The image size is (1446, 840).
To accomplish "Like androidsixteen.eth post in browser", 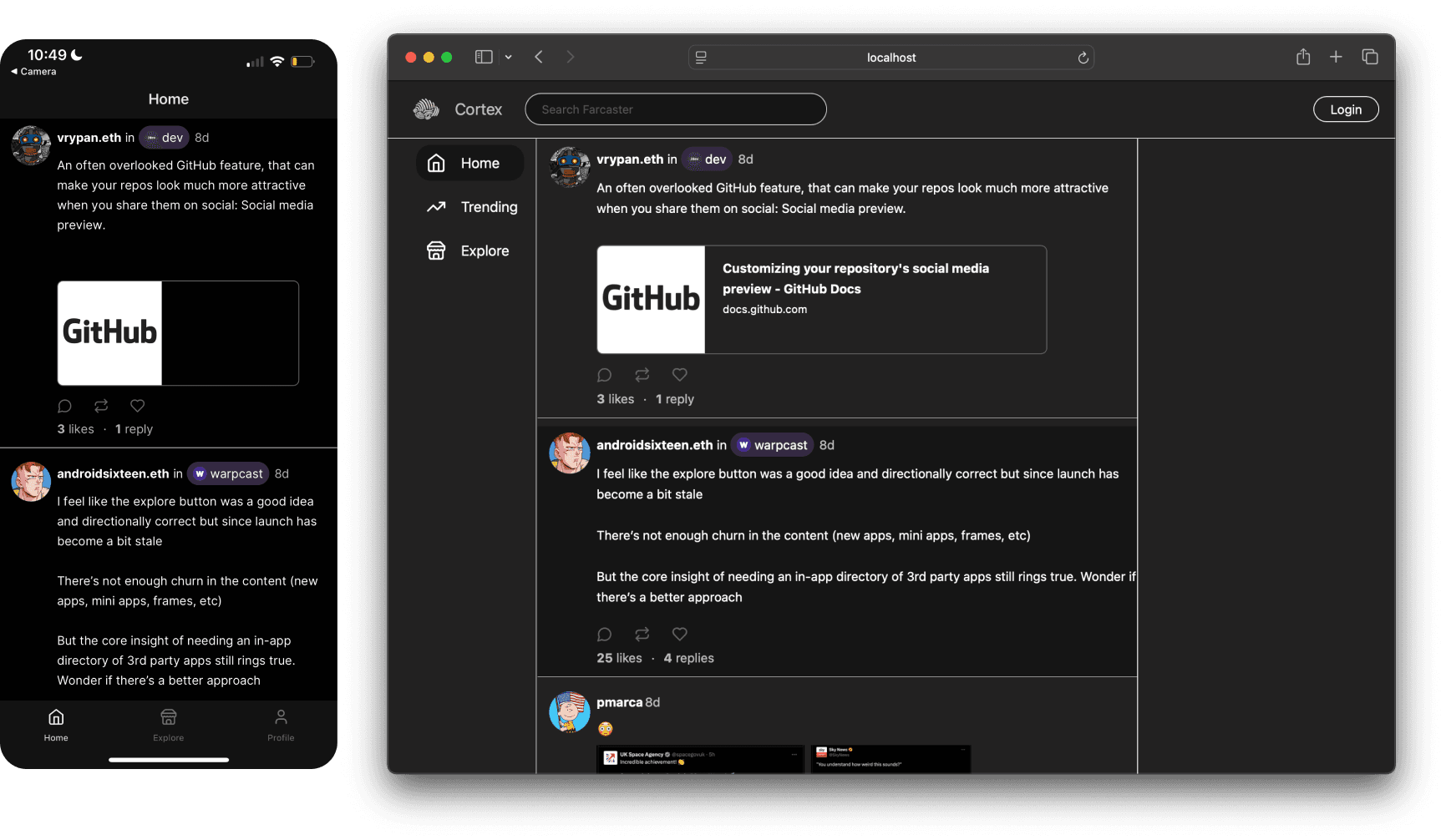I will tap(680, 634).
